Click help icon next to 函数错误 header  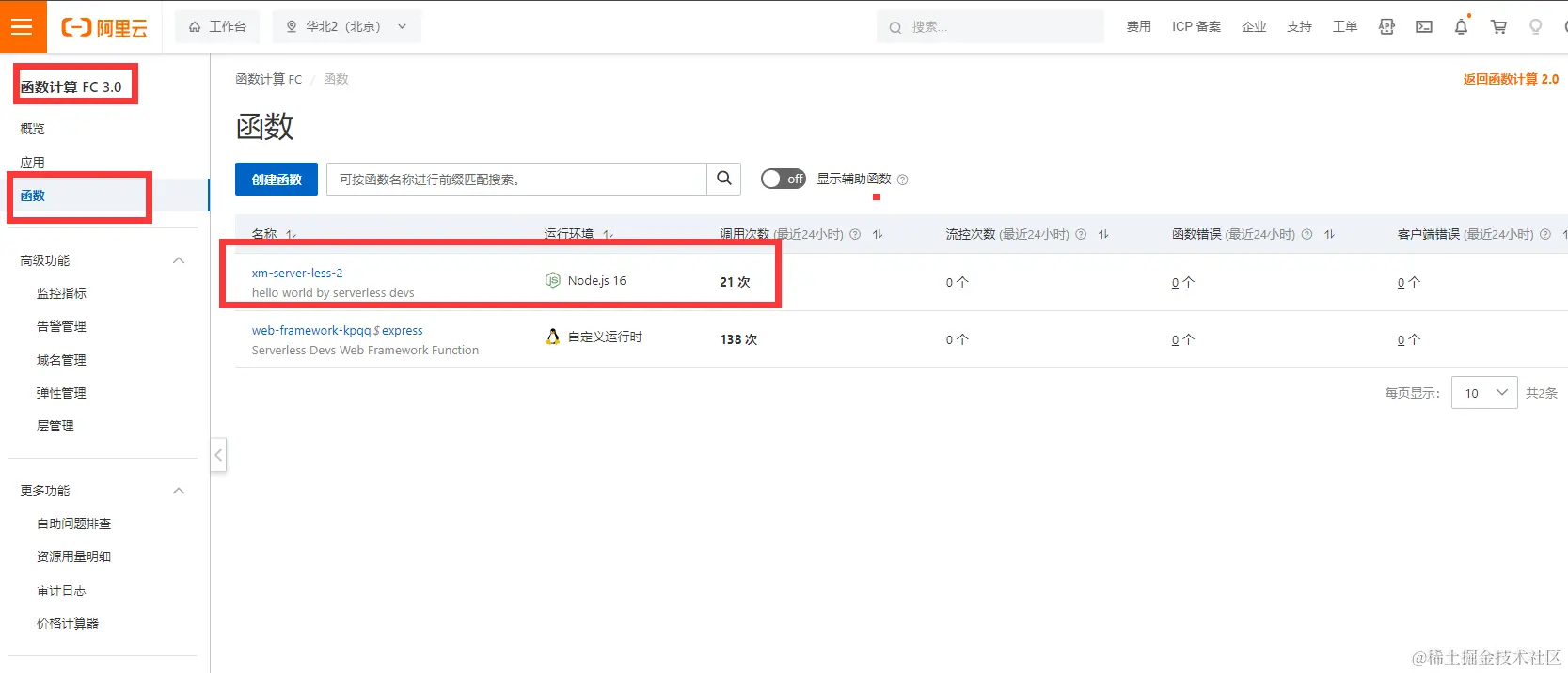[x=1307, y=234]
